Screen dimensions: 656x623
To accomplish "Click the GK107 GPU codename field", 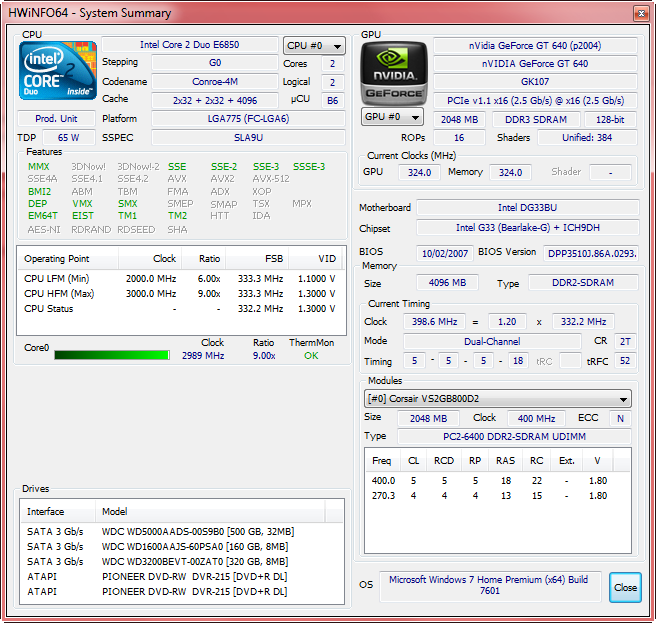I will (535, 82).
